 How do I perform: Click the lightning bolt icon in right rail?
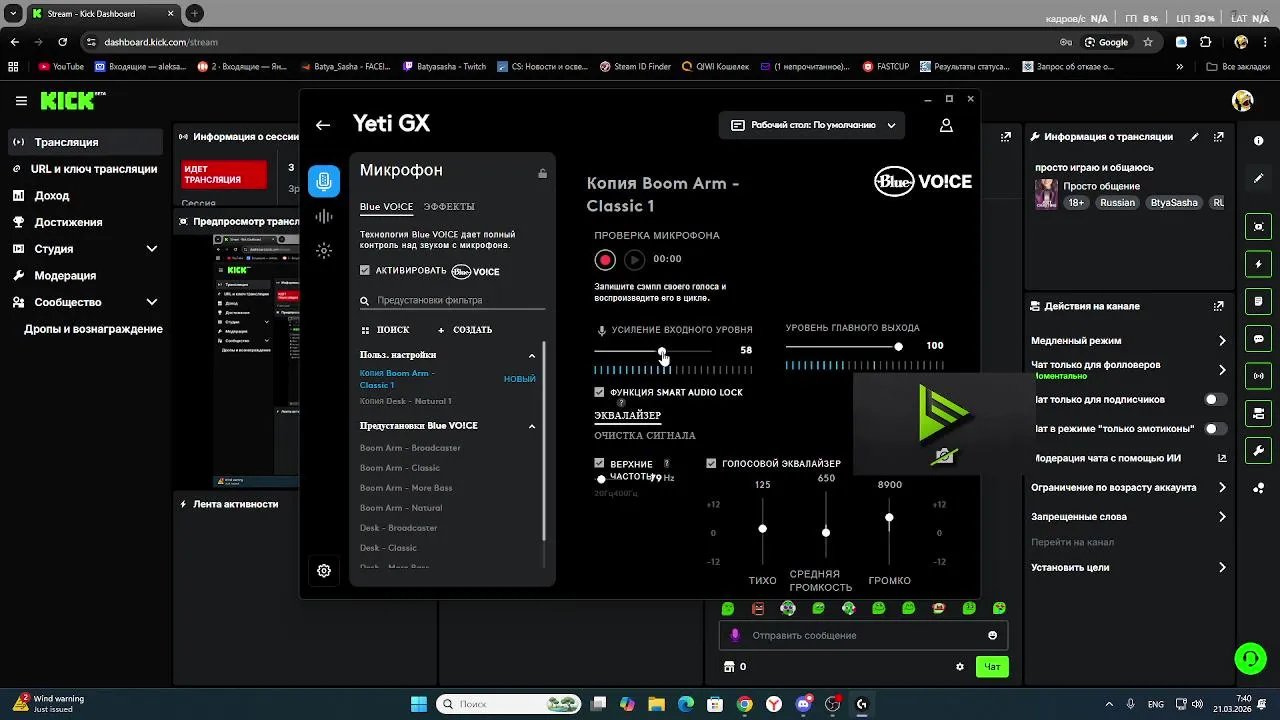[x=1258, y=264]
